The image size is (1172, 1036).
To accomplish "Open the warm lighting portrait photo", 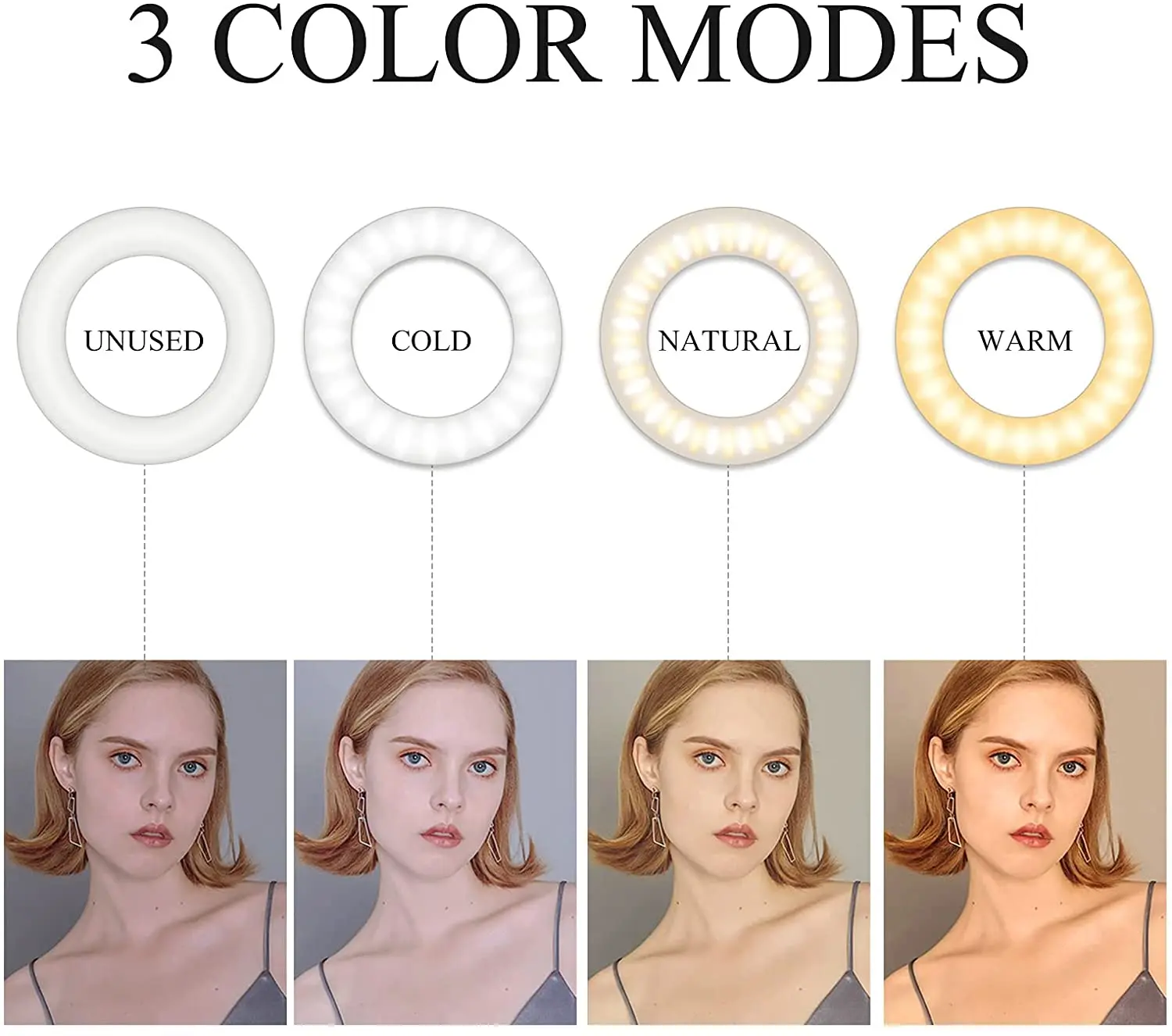I will click(1025, 843).
